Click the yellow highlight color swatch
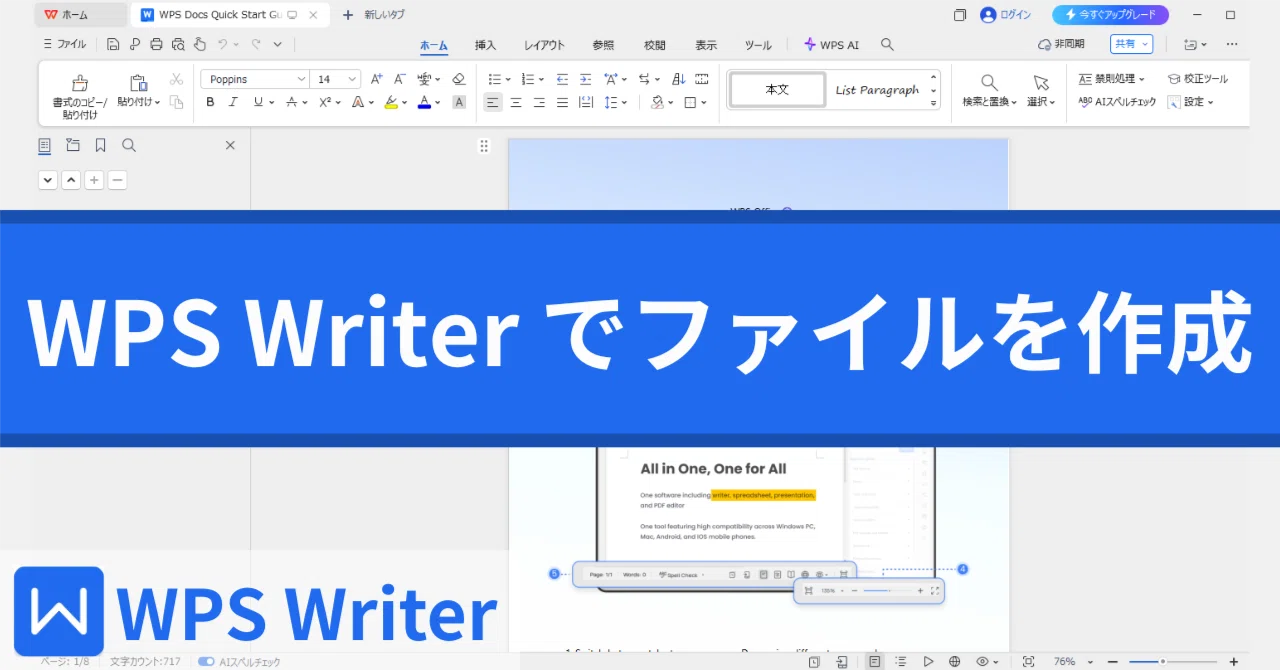1280x670 pixels. coord(391,102)
